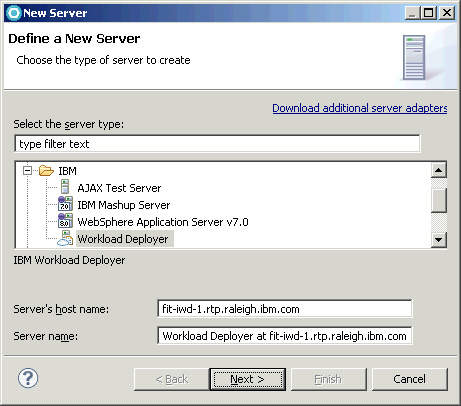The height and width of the screenshot is (406, 461).
Task: Click the Select the server type label
Action: point(69,124)
